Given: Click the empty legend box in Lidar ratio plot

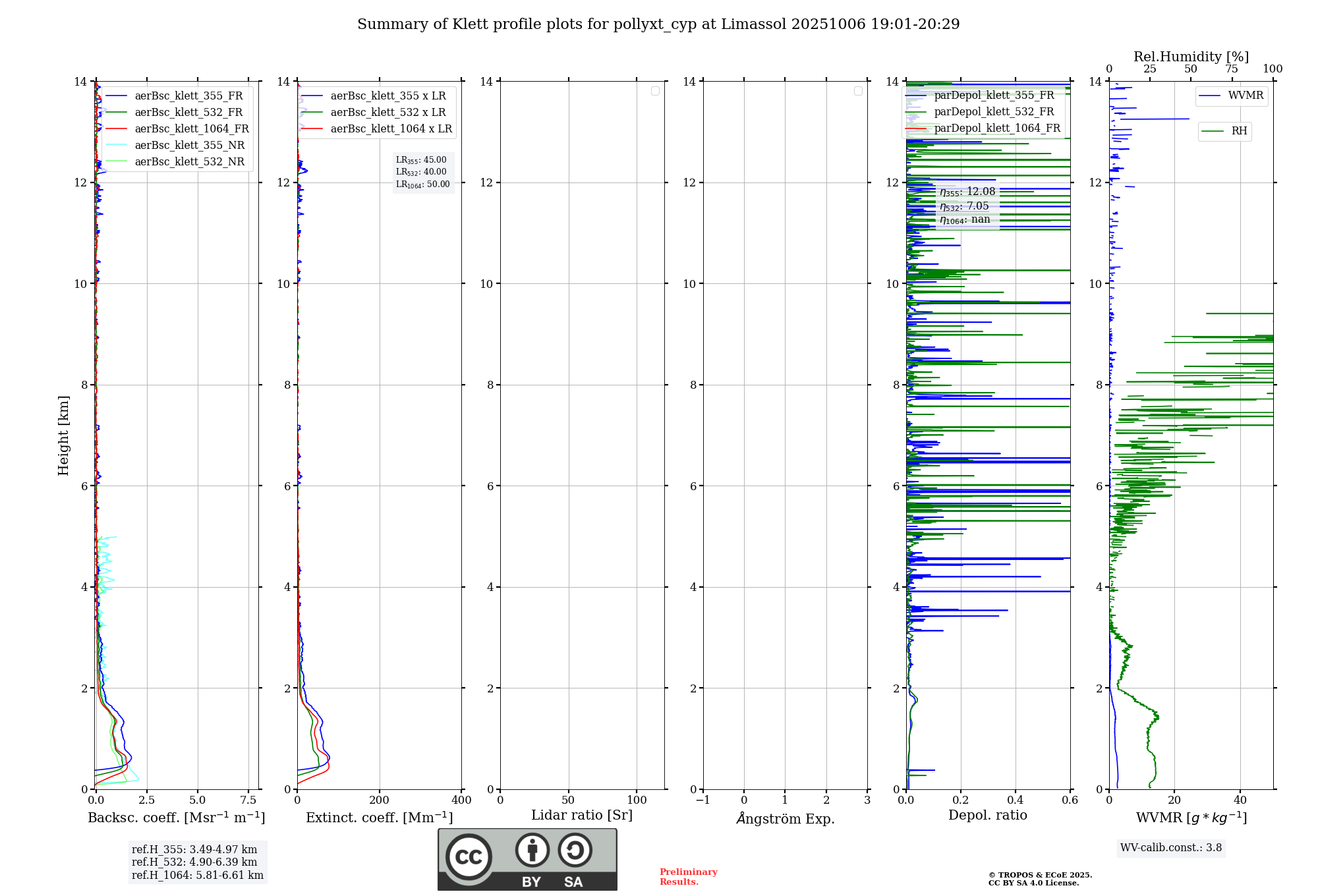Looking at the screenshot, I should [655, 91].
